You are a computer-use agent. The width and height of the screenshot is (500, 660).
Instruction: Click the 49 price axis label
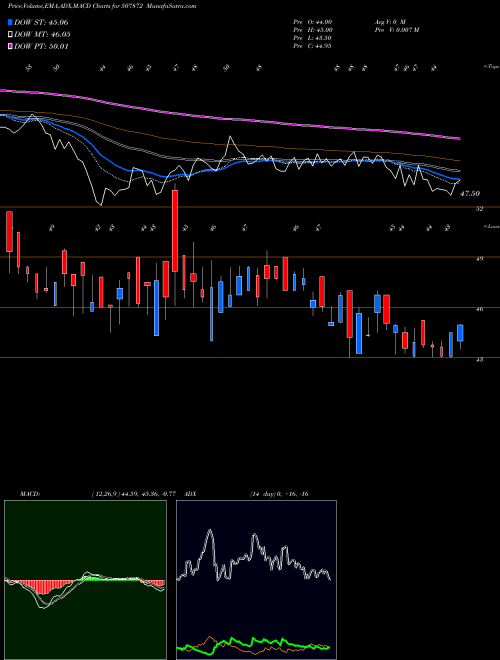coord(479,259)
